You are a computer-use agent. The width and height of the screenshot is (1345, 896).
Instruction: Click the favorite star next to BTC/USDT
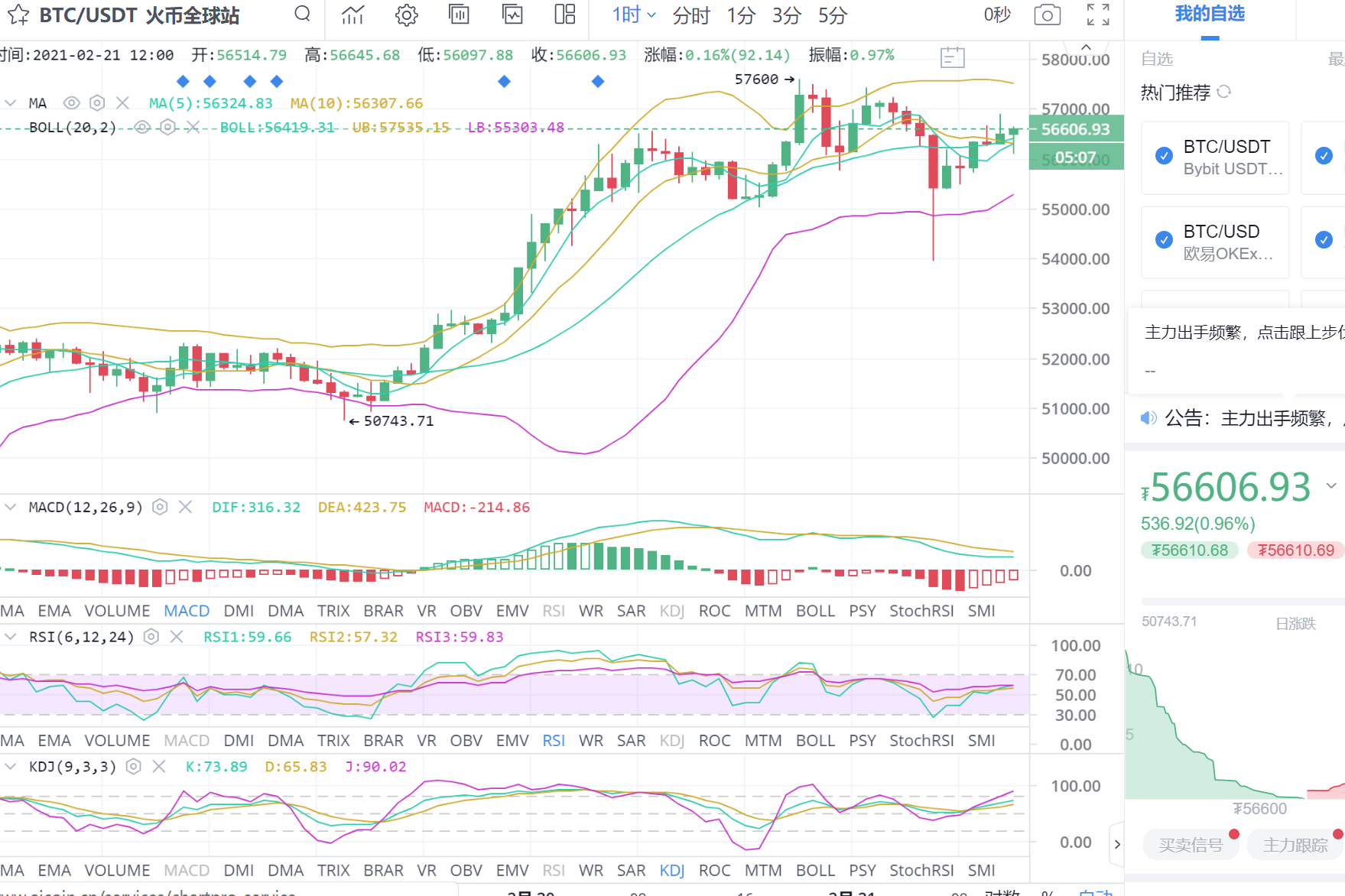18,15
